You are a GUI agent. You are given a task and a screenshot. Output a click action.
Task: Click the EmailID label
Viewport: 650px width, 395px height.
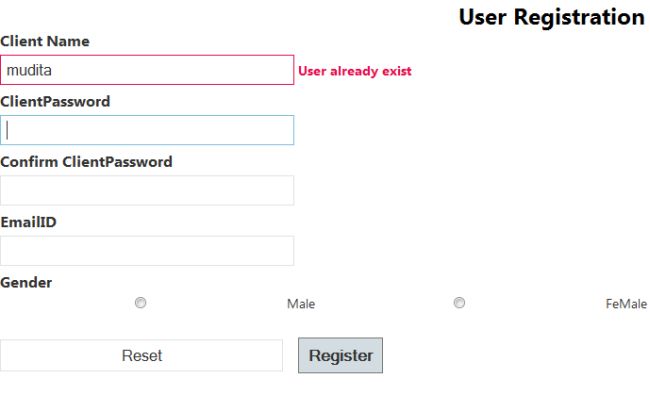tap(28, 222)
